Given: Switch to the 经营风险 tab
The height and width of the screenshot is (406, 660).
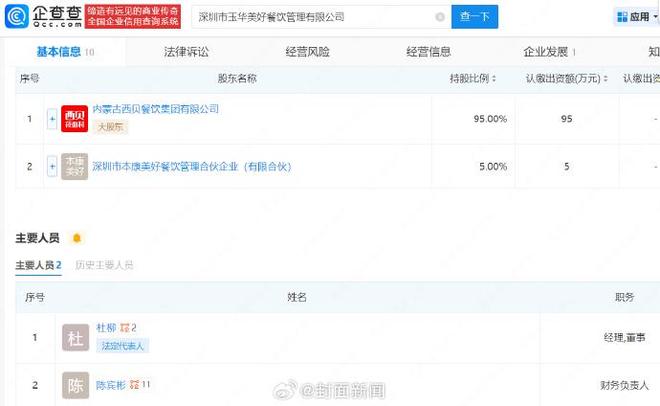Looking at the screenshot, I should tap(307, 51).
